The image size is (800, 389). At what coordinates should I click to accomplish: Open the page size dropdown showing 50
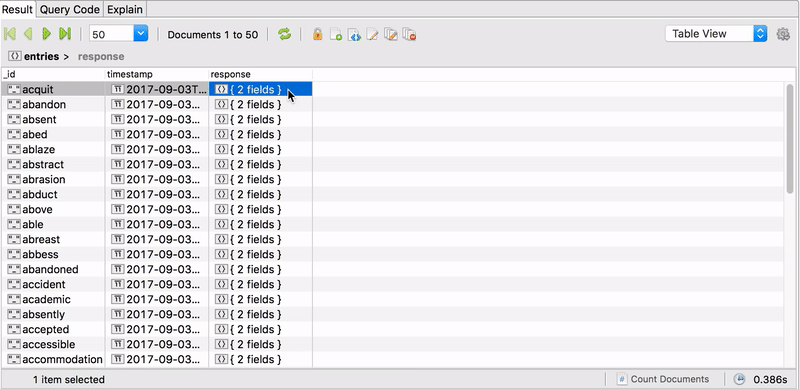coord(140,34)
